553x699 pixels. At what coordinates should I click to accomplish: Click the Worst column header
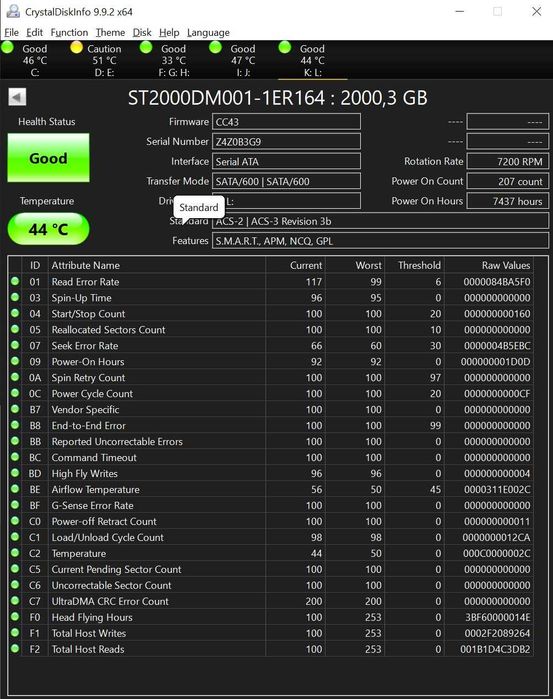tap(355, 265)
